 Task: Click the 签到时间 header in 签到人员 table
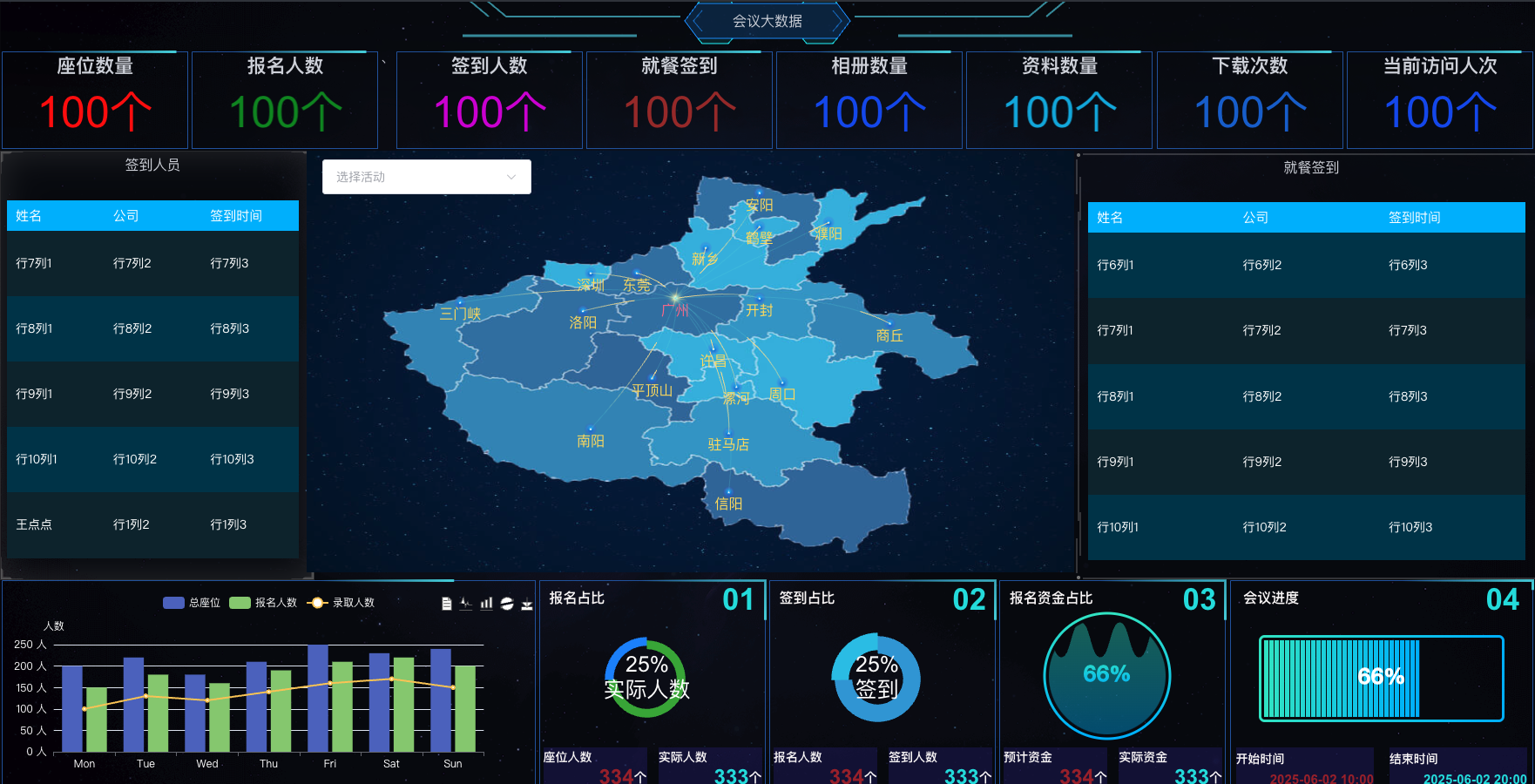click(235, 216)
